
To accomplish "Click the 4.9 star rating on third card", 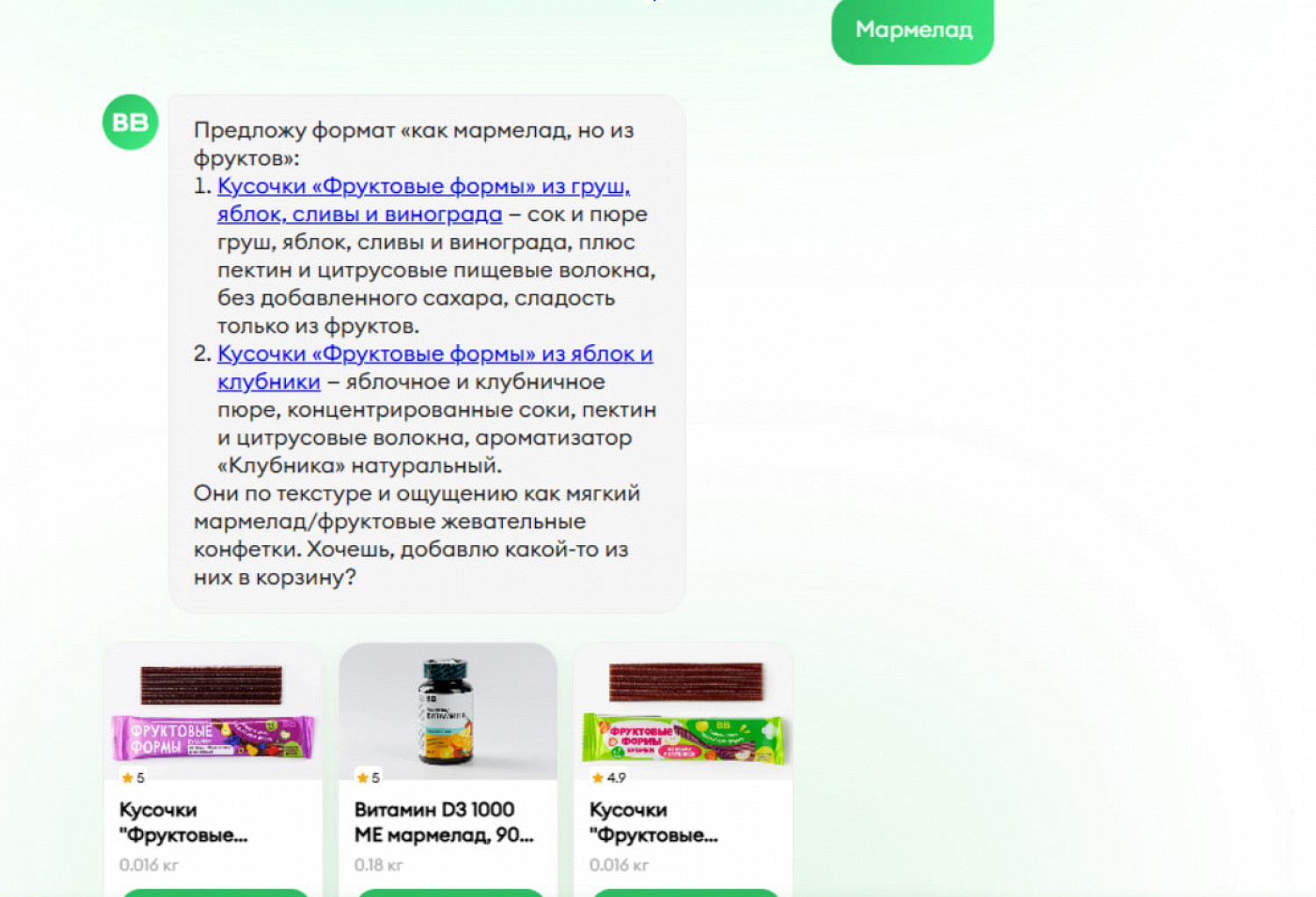I will click(609, 778).
